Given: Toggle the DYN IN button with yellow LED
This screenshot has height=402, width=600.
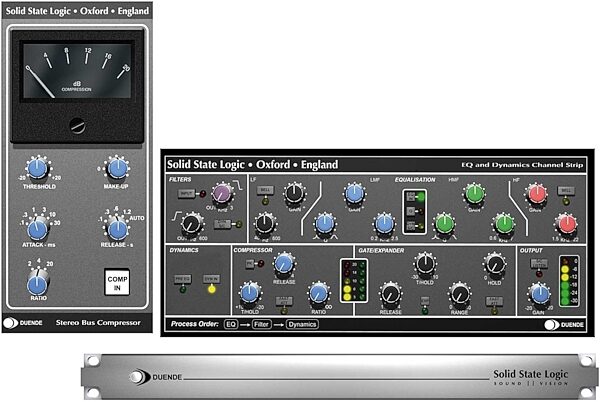Looking at the screenshot, I should click(211, 279).
